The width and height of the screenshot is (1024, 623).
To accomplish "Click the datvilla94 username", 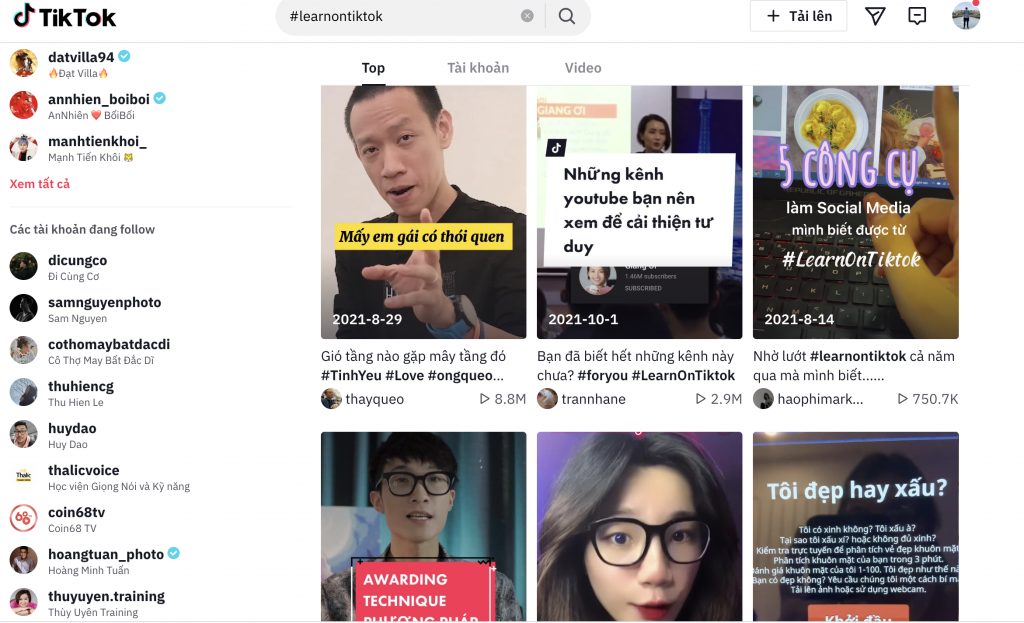I will point(81,57).
